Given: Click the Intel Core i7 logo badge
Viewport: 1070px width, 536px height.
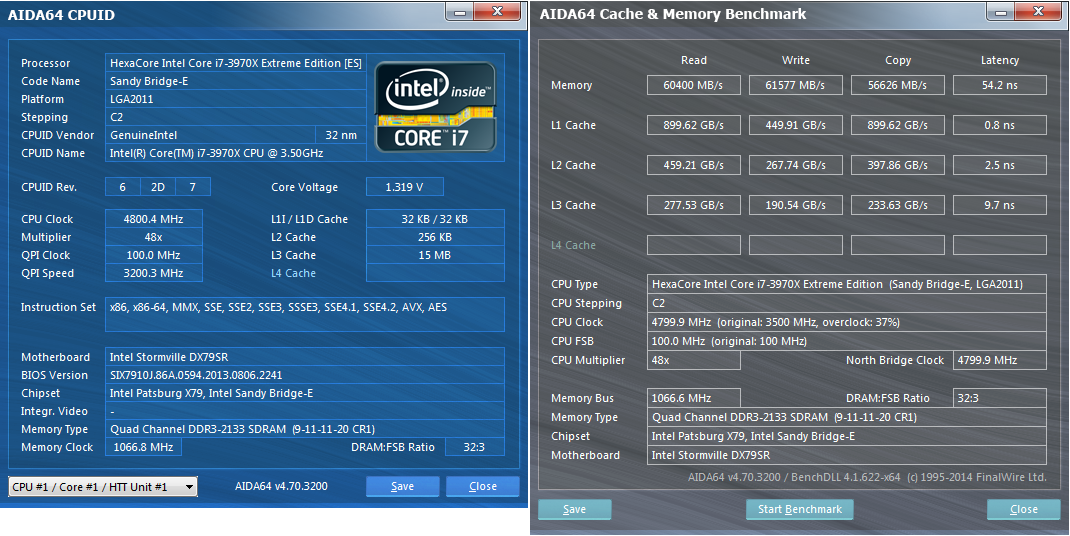Looking at the screenshot, I should pos(435,107).
